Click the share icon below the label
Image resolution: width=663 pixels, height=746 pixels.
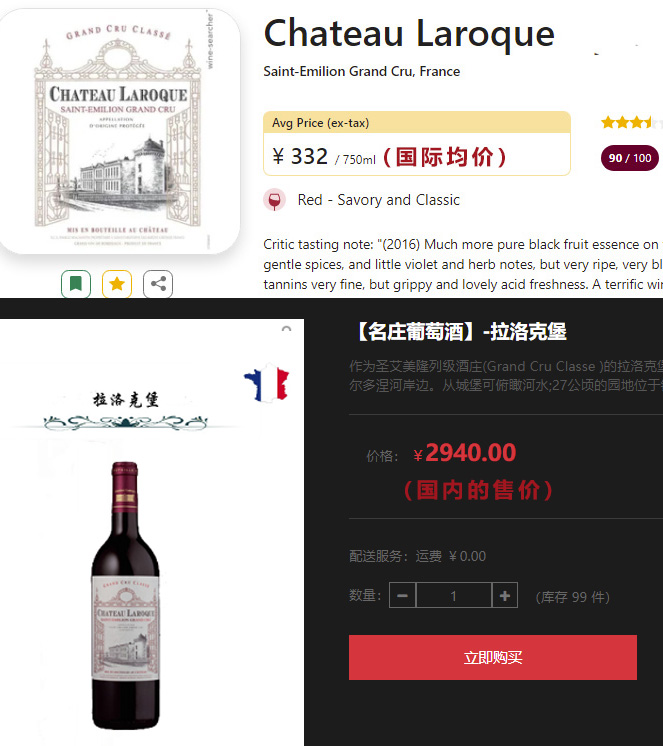(158, 284)
